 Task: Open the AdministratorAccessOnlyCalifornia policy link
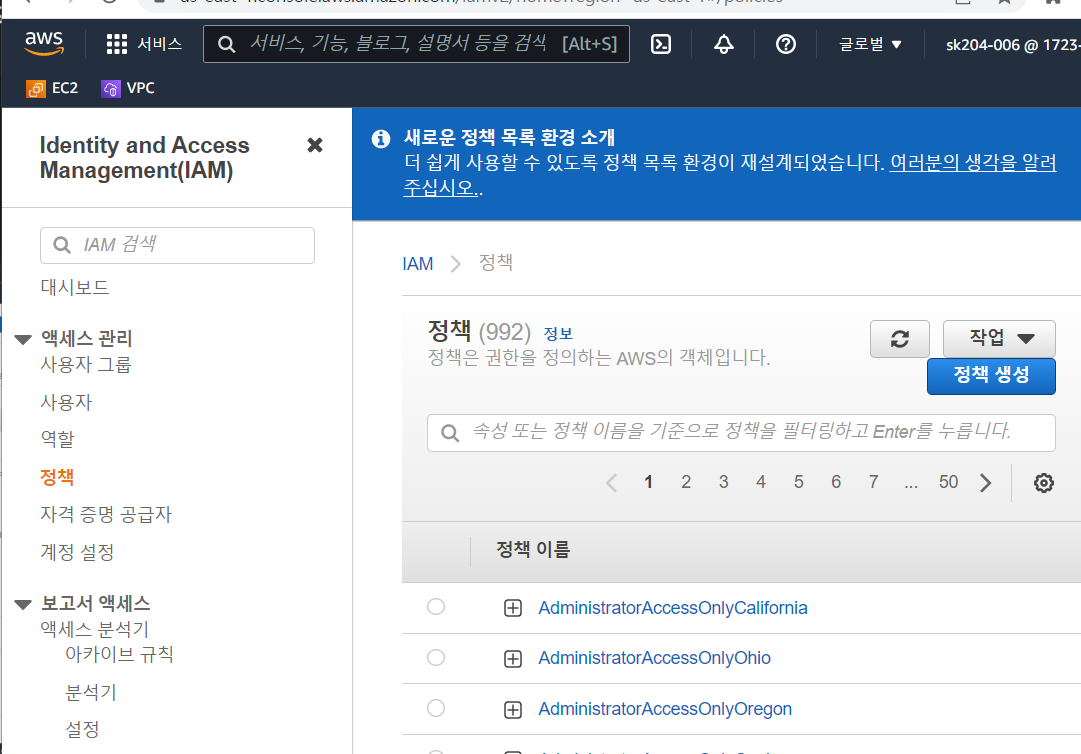pyautogui.click(x=673, y=608)
